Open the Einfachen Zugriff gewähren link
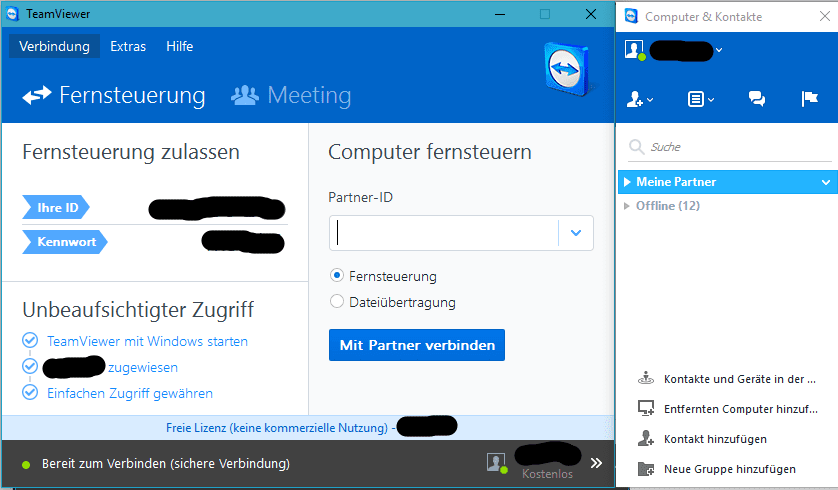The image size is (838, 490). tap(130, 393)
